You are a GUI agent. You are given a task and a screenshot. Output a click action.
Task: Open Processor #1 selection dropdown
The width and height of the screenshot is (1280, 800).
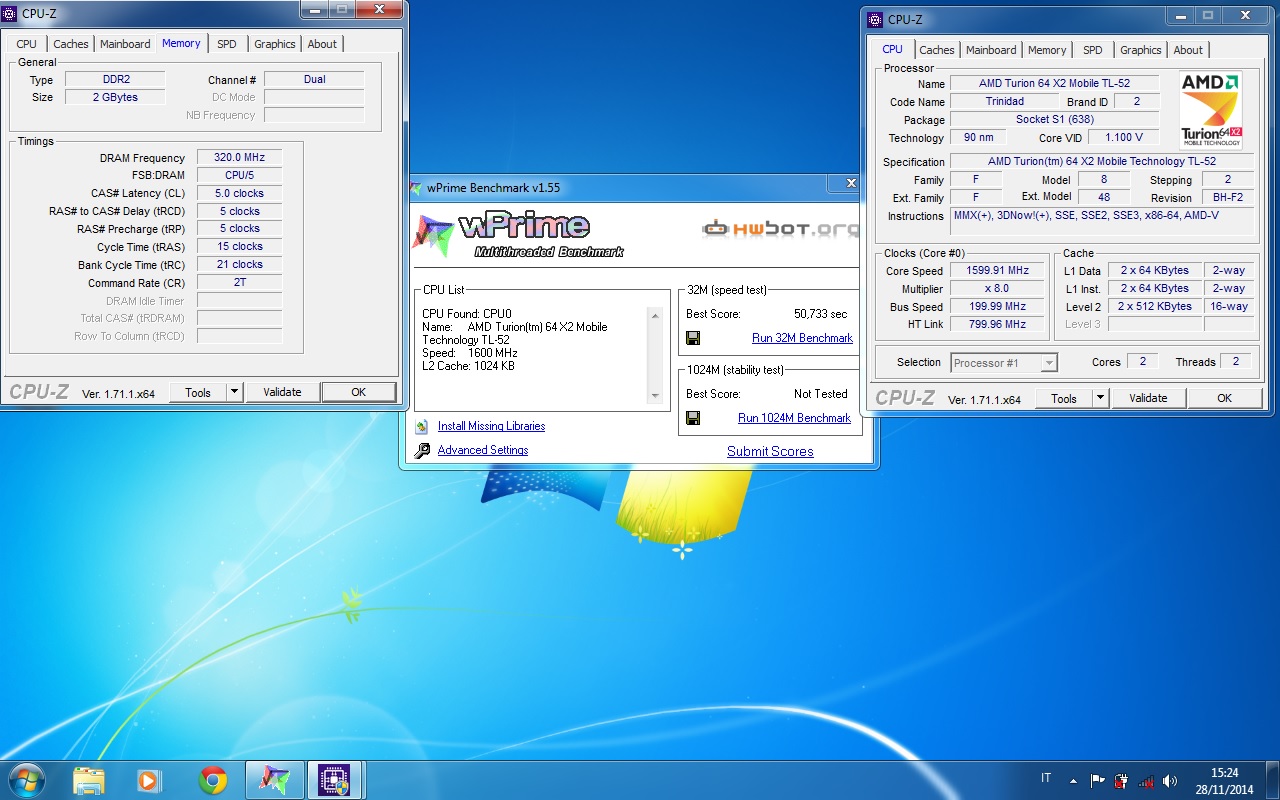(1004, 363)
